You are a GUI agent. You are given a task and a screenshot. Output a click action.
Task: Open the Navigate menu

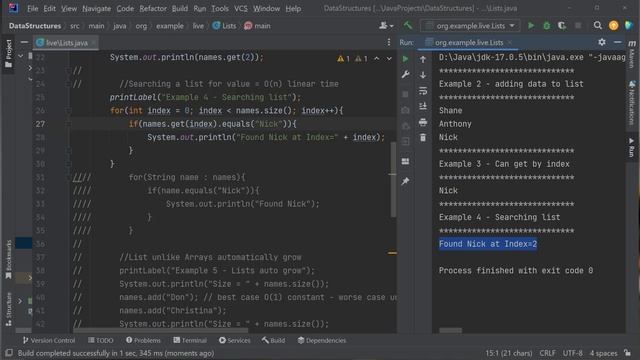point(96,8)
